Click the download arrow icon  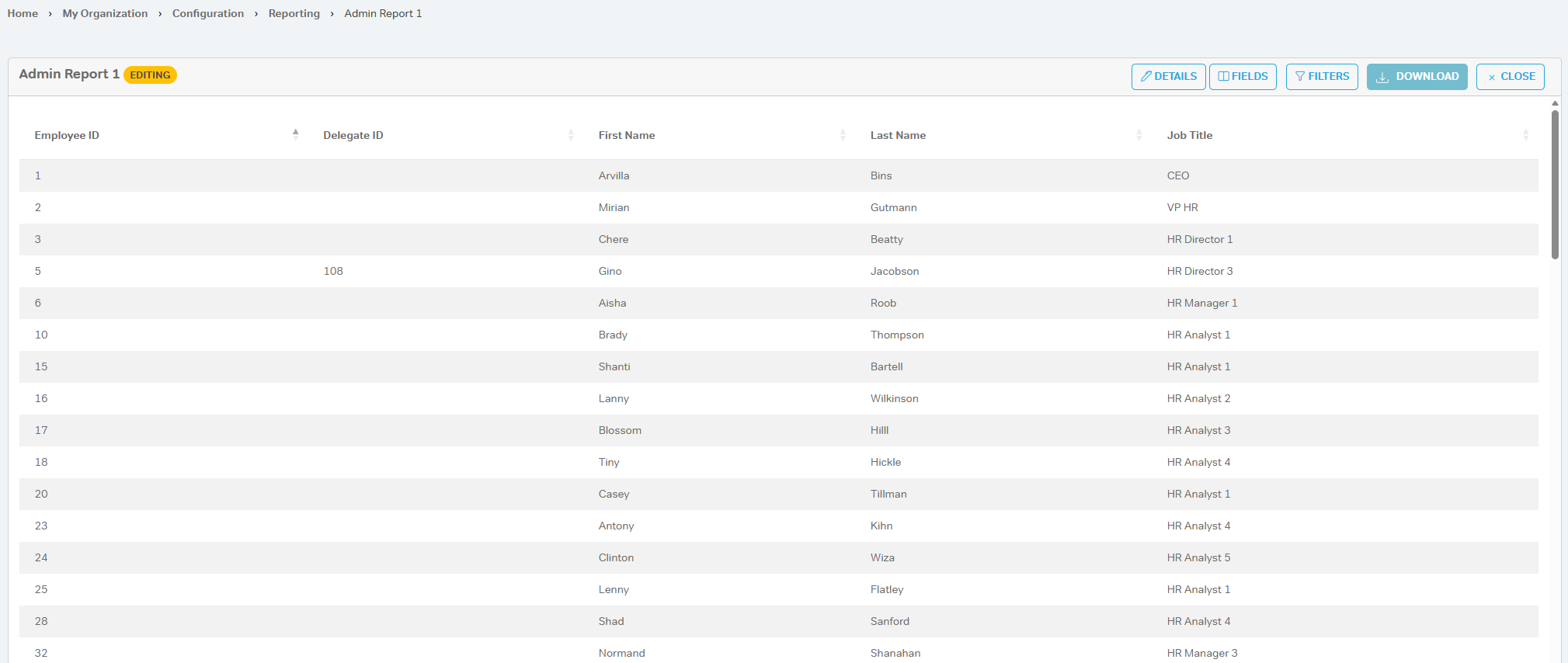coord(1382,77)
